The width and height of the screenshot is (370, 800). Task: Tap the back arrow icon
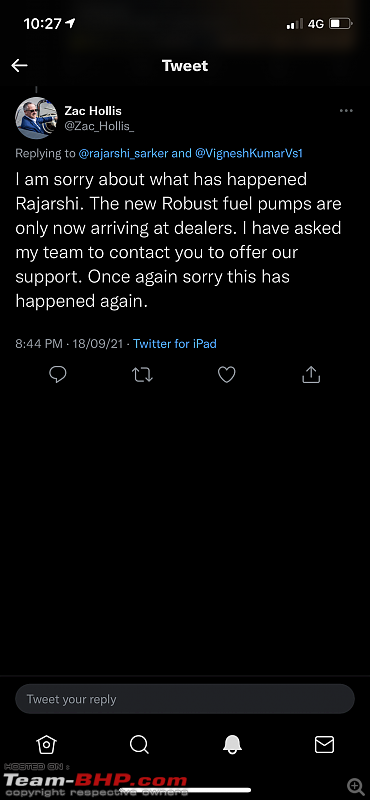pos(19,65)
